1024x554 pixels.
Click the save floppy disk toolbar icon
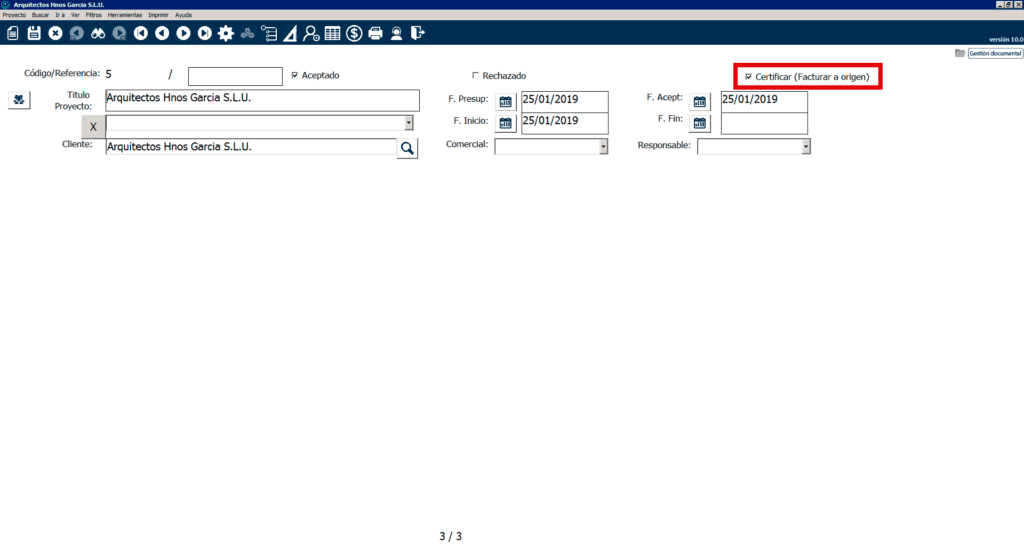pyautogui.click(x=34, y=33)
